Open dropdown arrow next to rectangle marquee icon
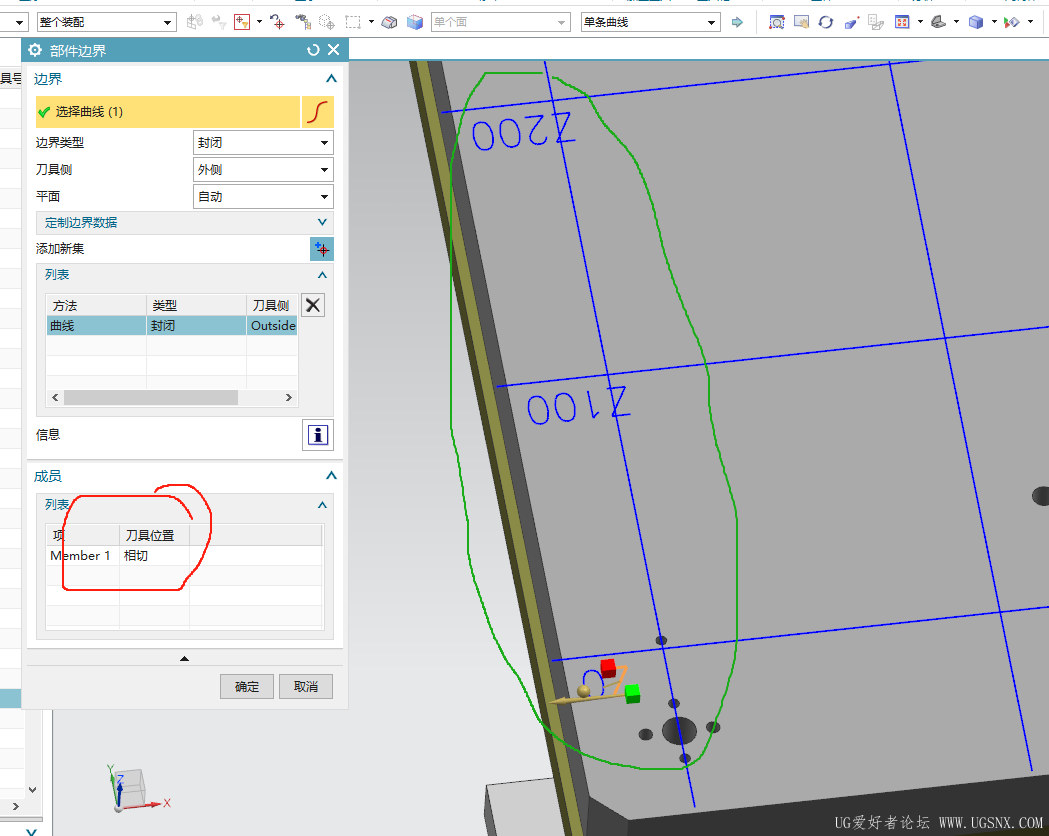This screenshot has height=836, width=1049. 371,22
